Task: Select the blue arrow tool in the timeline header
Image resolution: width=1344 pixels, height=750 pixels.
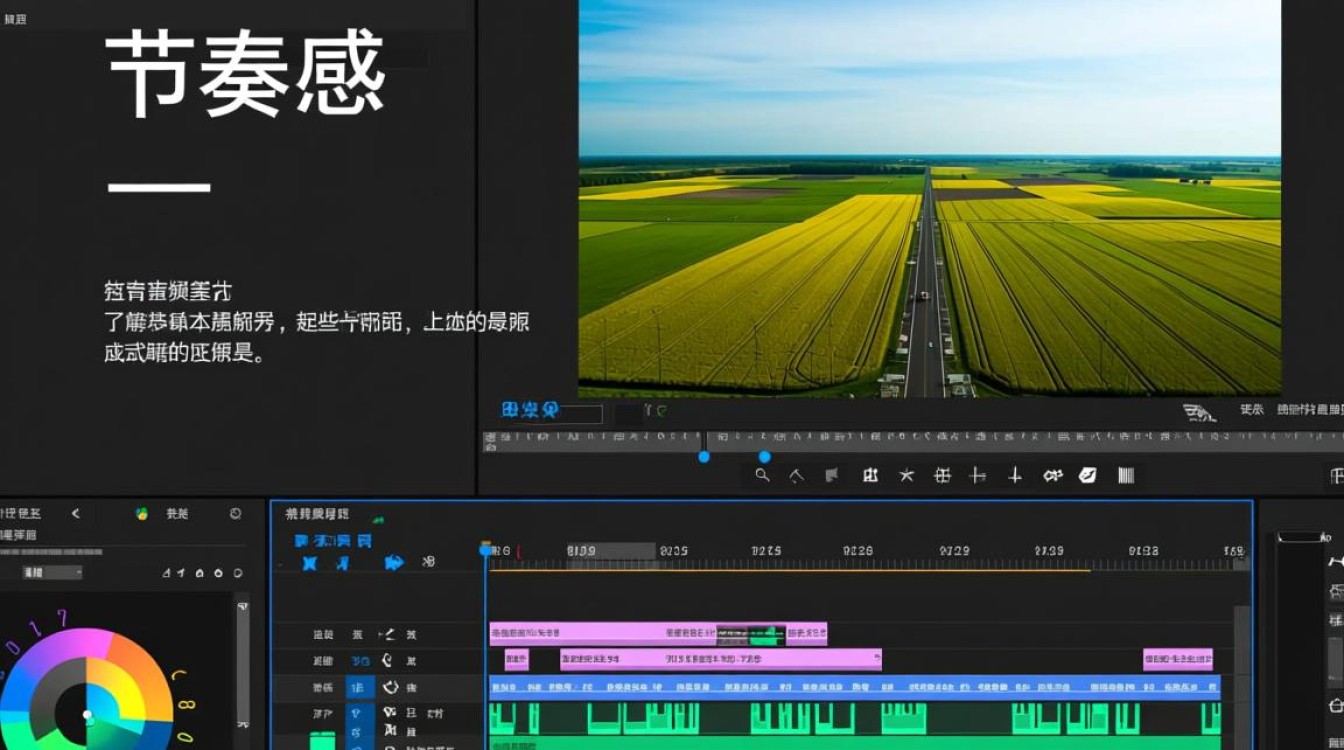Action: [x=394, y=563]
